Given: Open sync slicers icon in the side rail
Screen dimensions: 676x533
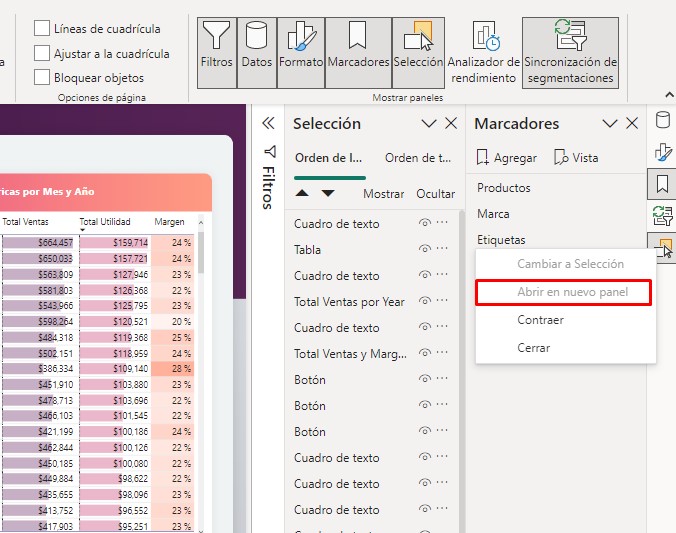Looking at the screenshot, I should 662,216.
